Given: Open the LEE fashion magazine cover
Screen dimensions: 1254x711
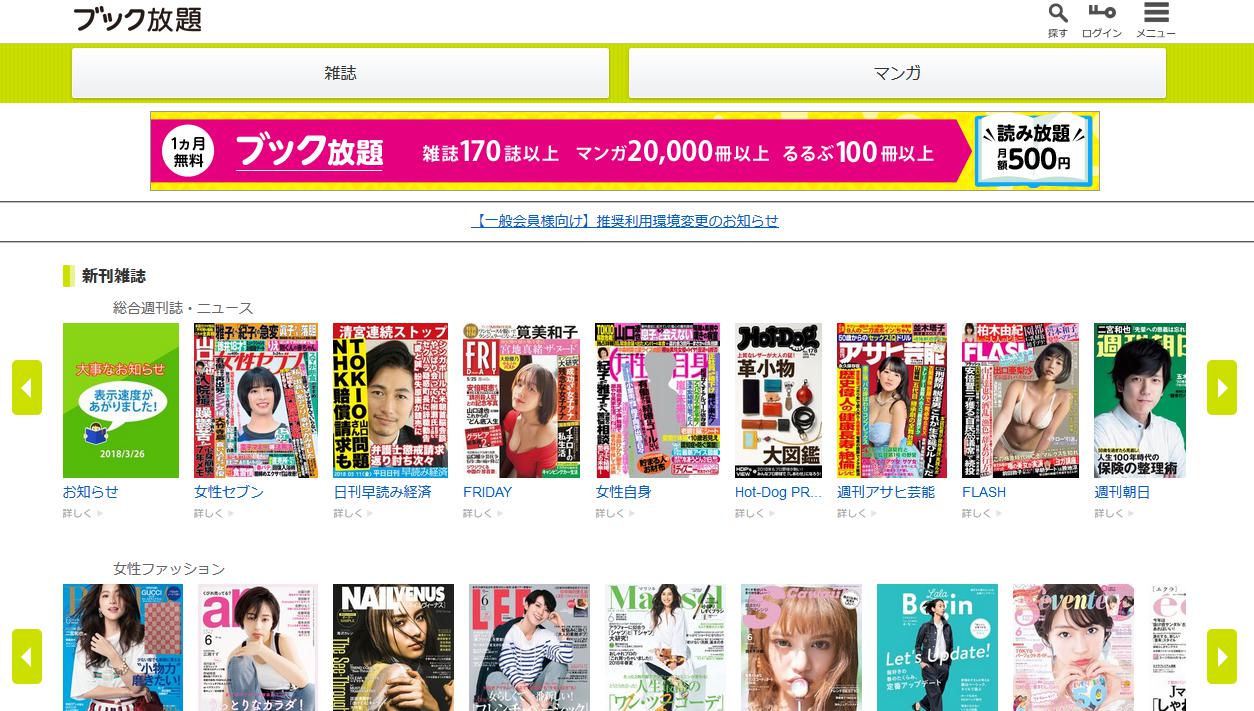Looking at the screenshot, I should click(529, 647).
